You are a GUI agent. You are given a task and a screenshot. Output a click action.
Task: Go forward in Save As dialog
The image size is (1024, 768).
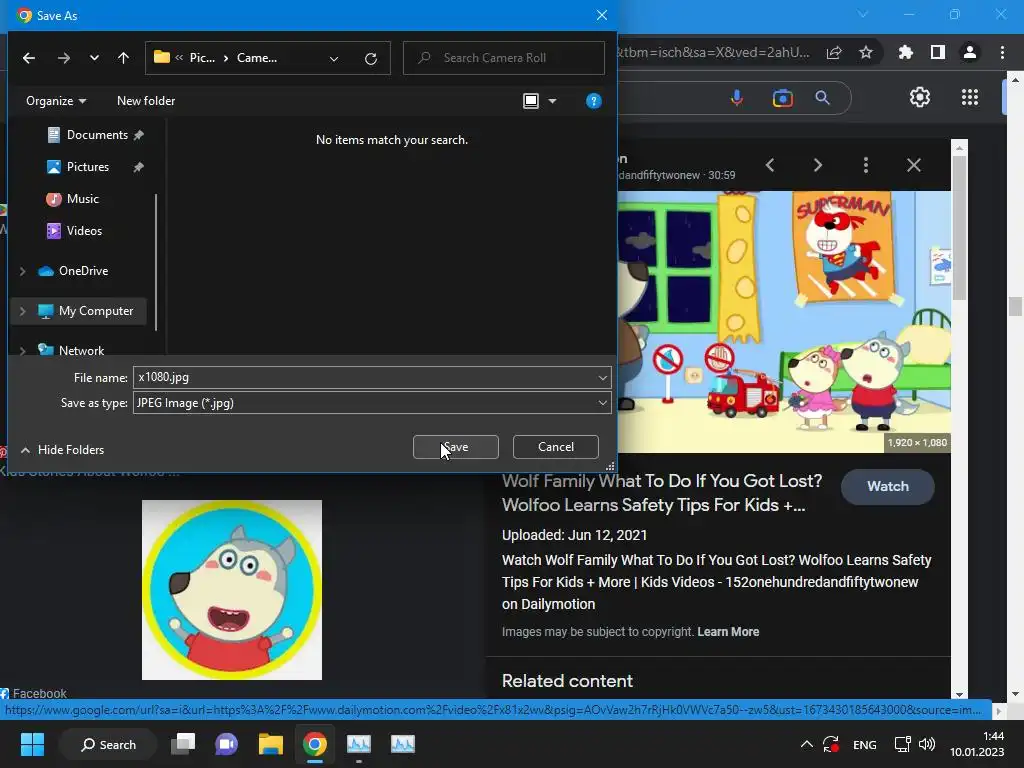coord(63,58)
